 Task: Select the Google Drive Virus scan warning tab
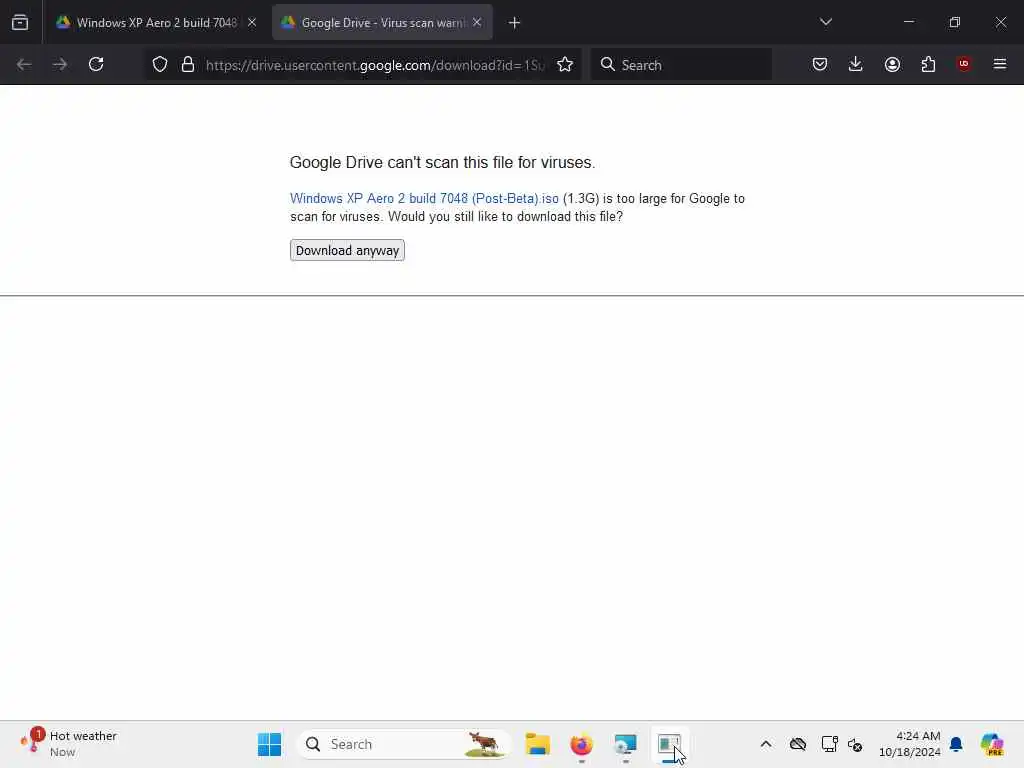click(x=382, y=23)
